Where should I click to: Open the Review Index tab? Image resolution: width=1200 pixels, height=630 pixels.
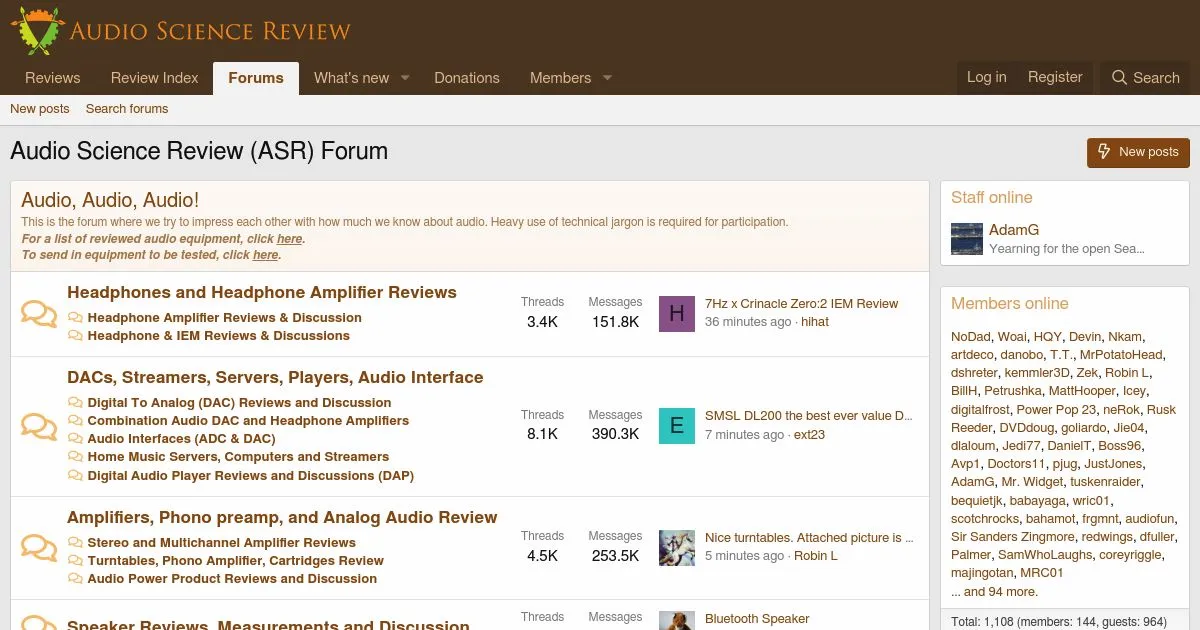pos(155,78)
